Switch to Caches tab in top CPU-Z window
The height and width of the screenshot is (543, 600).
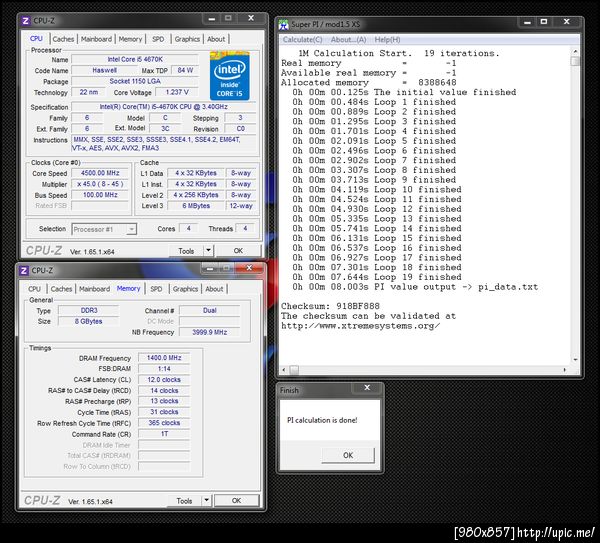pos(63,39)
